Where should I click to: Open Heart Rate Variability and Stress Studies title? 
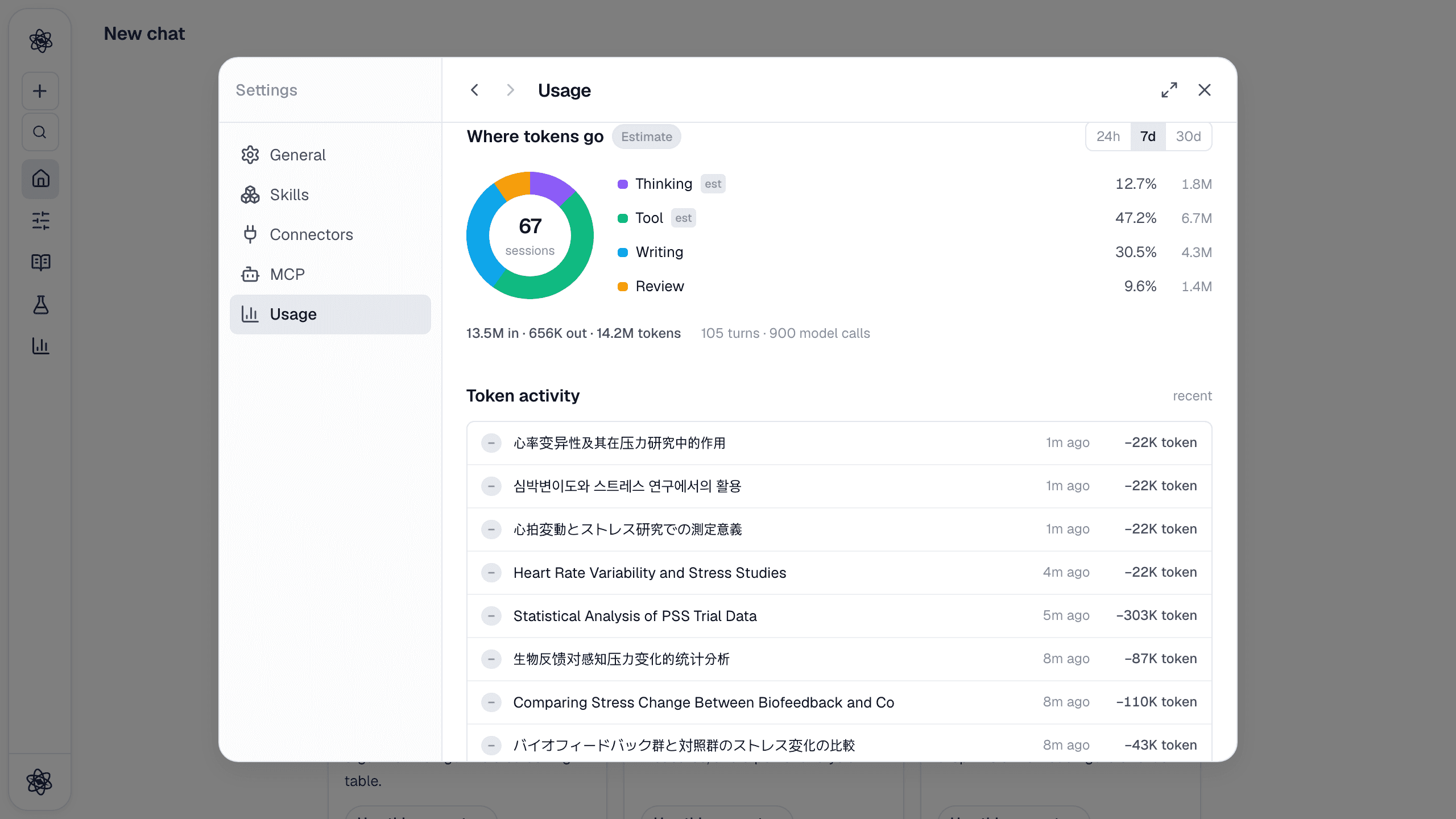(650, 573)
